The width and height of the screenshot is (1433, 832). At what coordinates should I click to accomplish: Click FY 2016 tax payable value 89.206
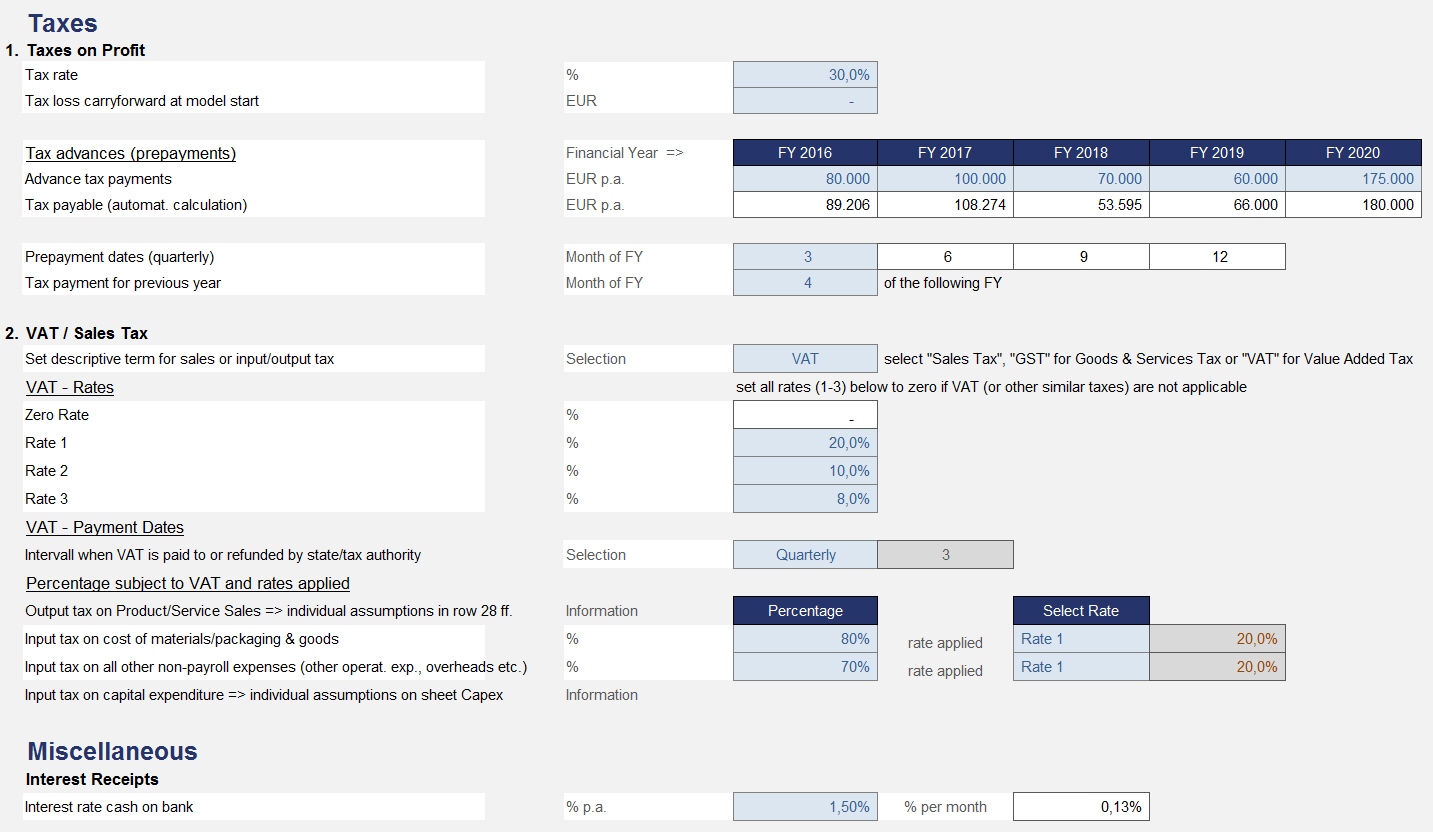click(x=805, y=205)
